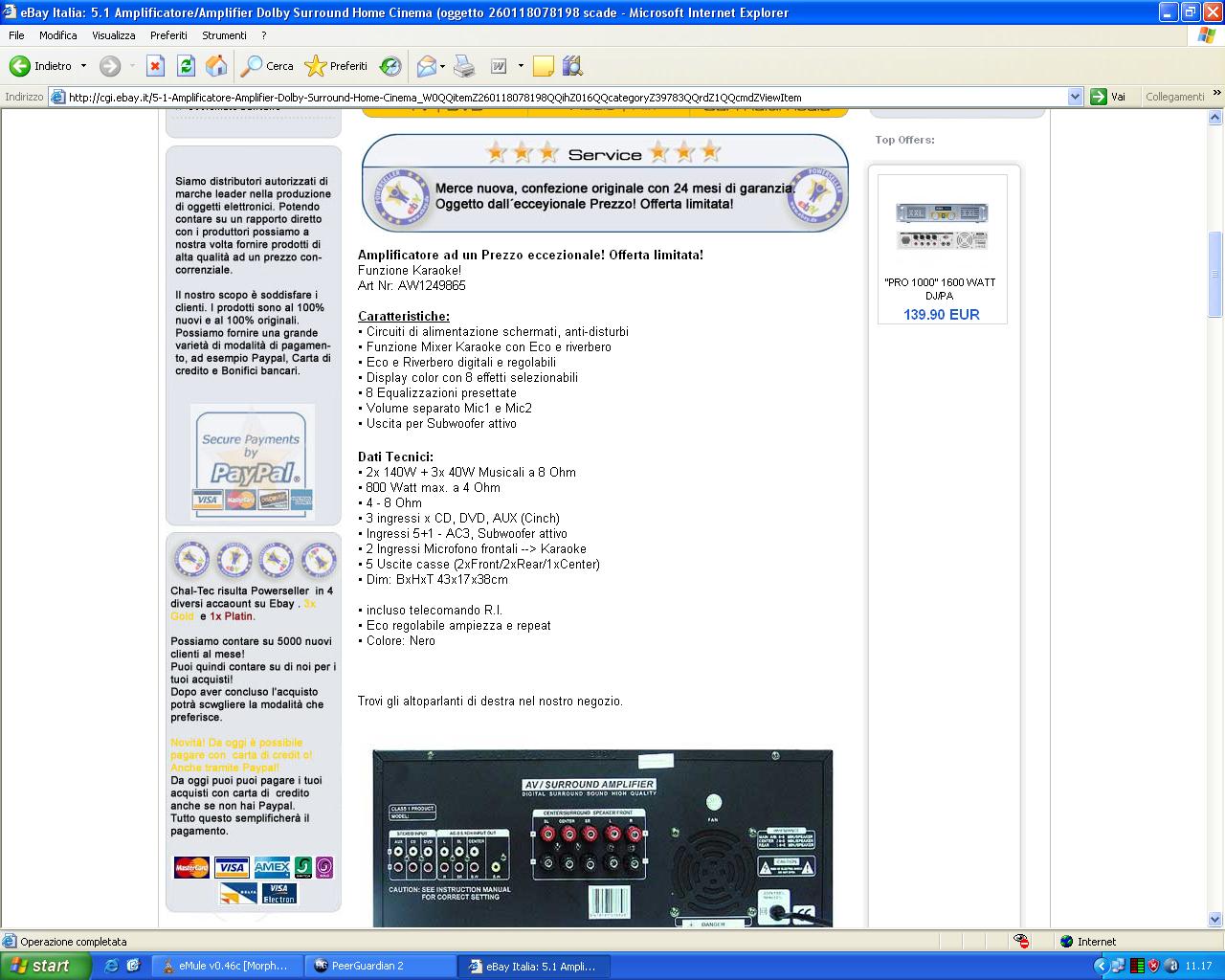Click the "Art Nr: AW1249865" text

(412, 286)
